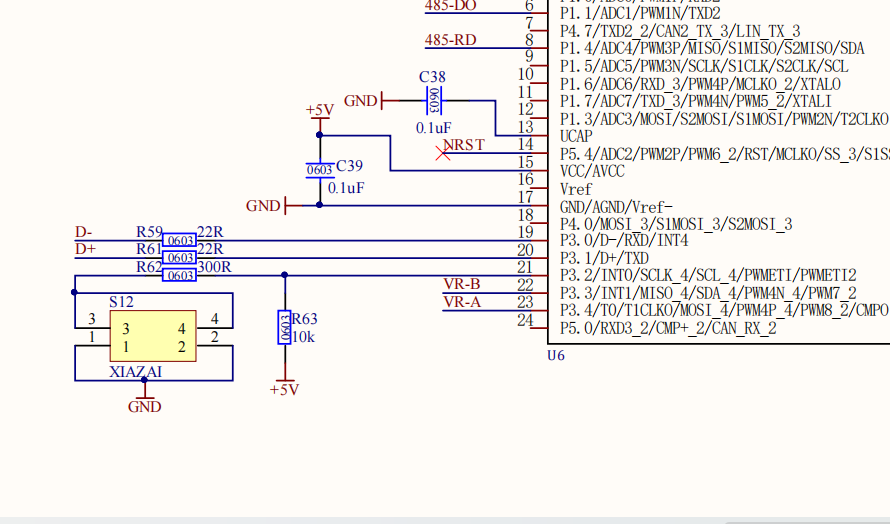The image size is (890, 524).
Task: Click the P3.1/D+/TXD pin name
Action: point(604,258)
